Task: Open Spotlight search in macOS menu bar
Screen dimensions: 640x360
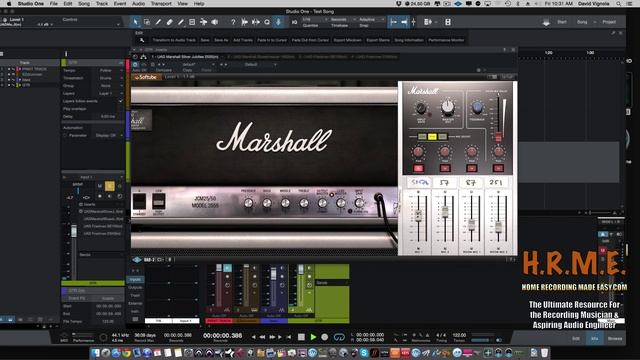Action: (x=619, y=4)
